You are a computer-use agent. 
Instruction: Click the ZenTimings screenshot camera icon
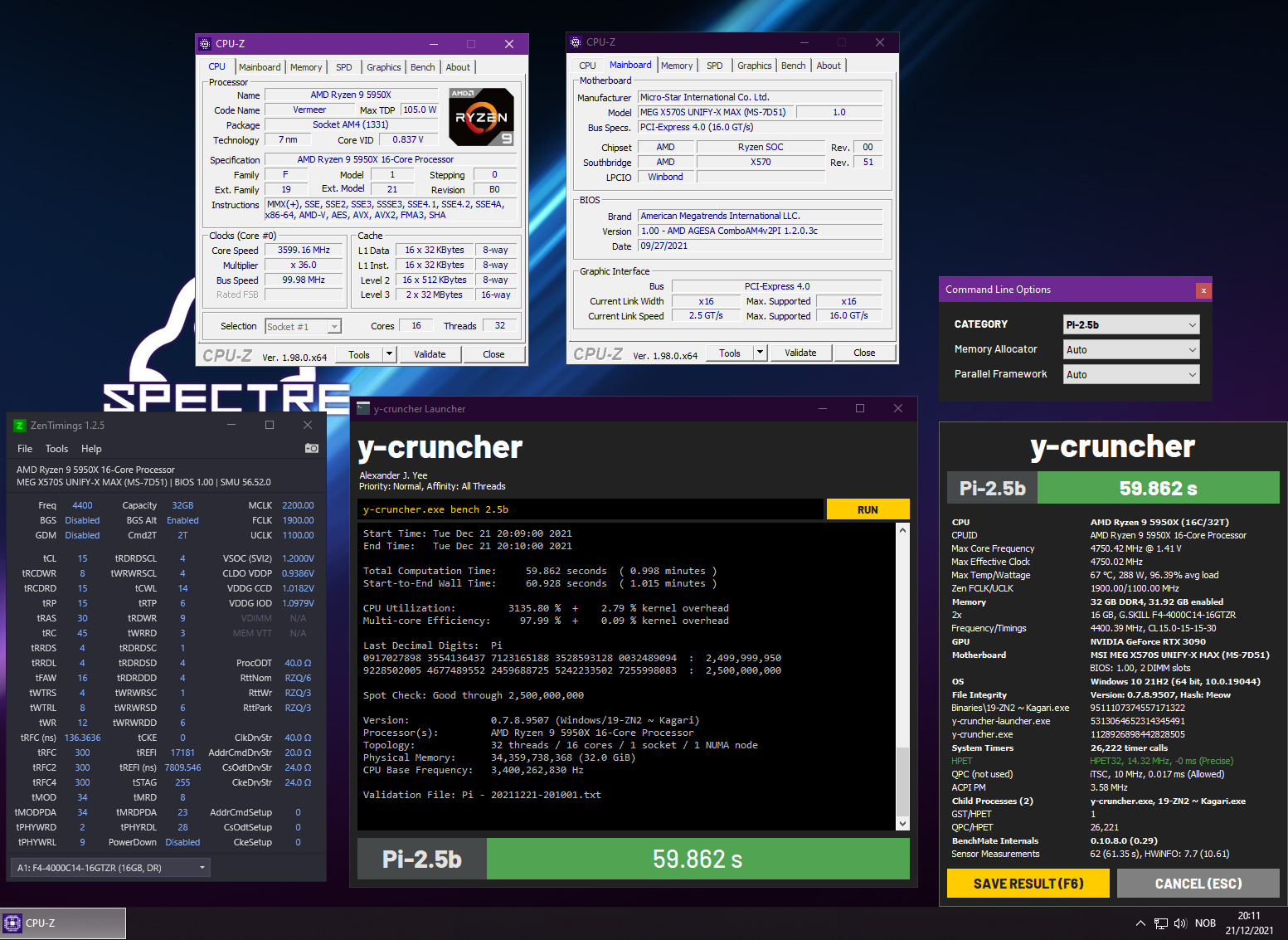[x=312, y=448]
